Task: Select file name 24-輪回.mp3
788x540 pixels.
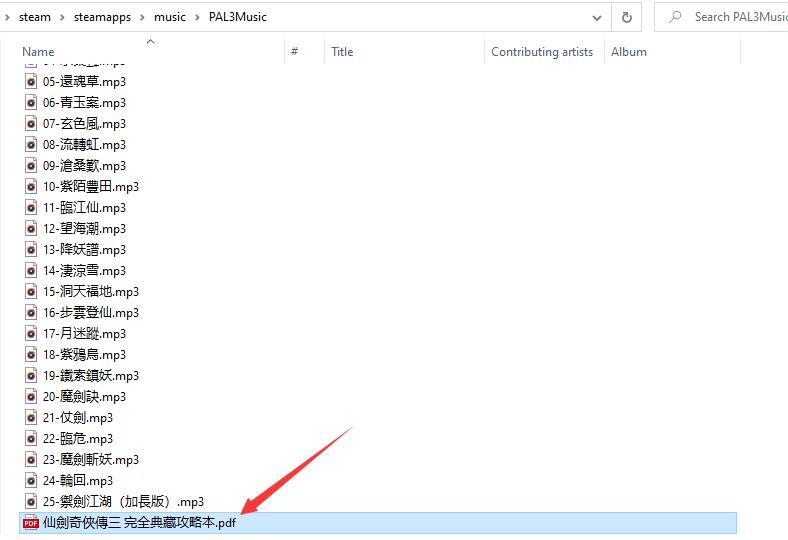Action: [x=77, y=481]
